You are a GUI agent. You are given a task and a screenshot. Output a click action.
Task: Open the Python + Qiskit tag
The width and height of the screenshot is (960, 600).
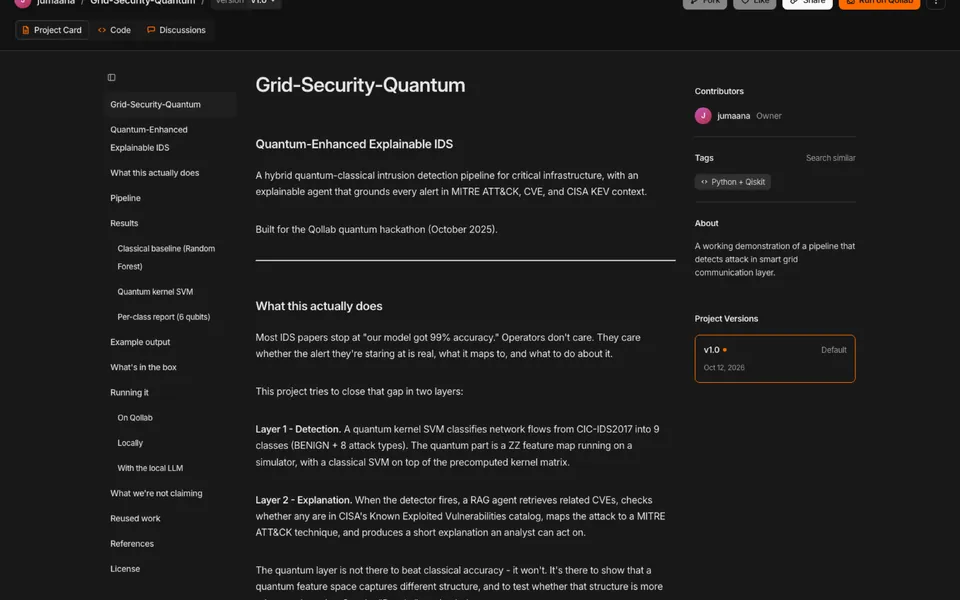732,182
